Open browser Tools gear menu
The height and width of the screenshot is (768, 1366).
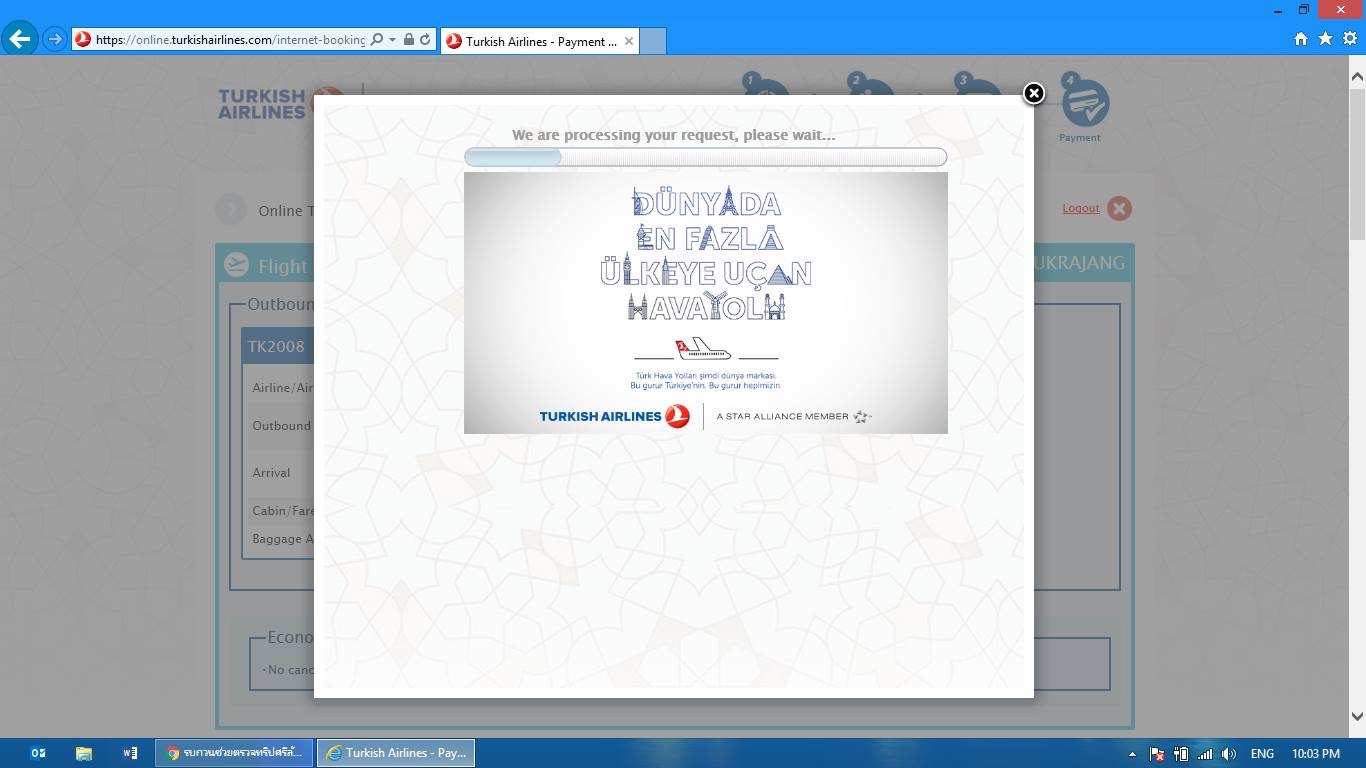pyautogui.click(x=1350, y=39)
